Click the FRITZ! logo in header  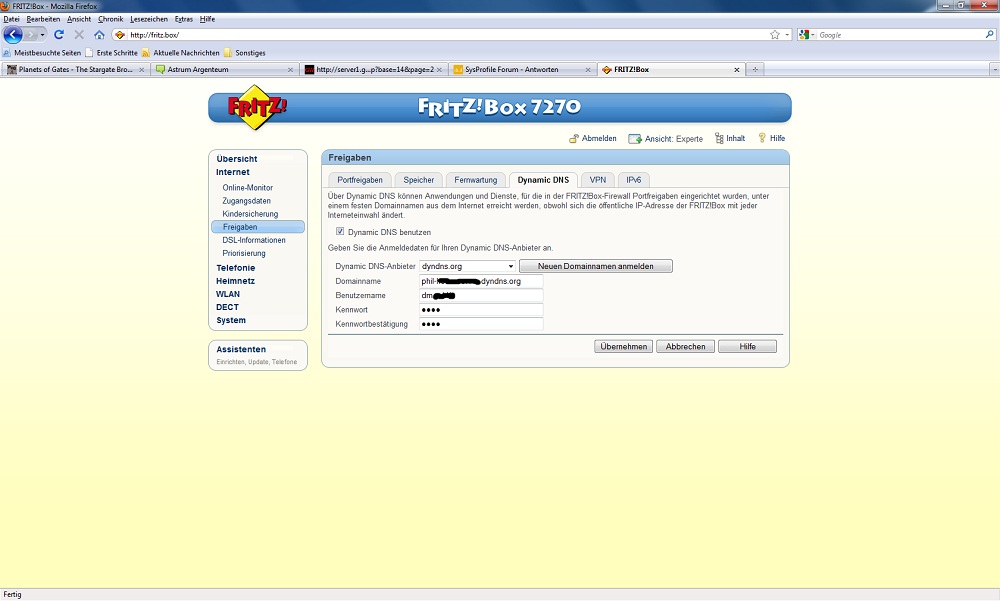click(256, 107)
